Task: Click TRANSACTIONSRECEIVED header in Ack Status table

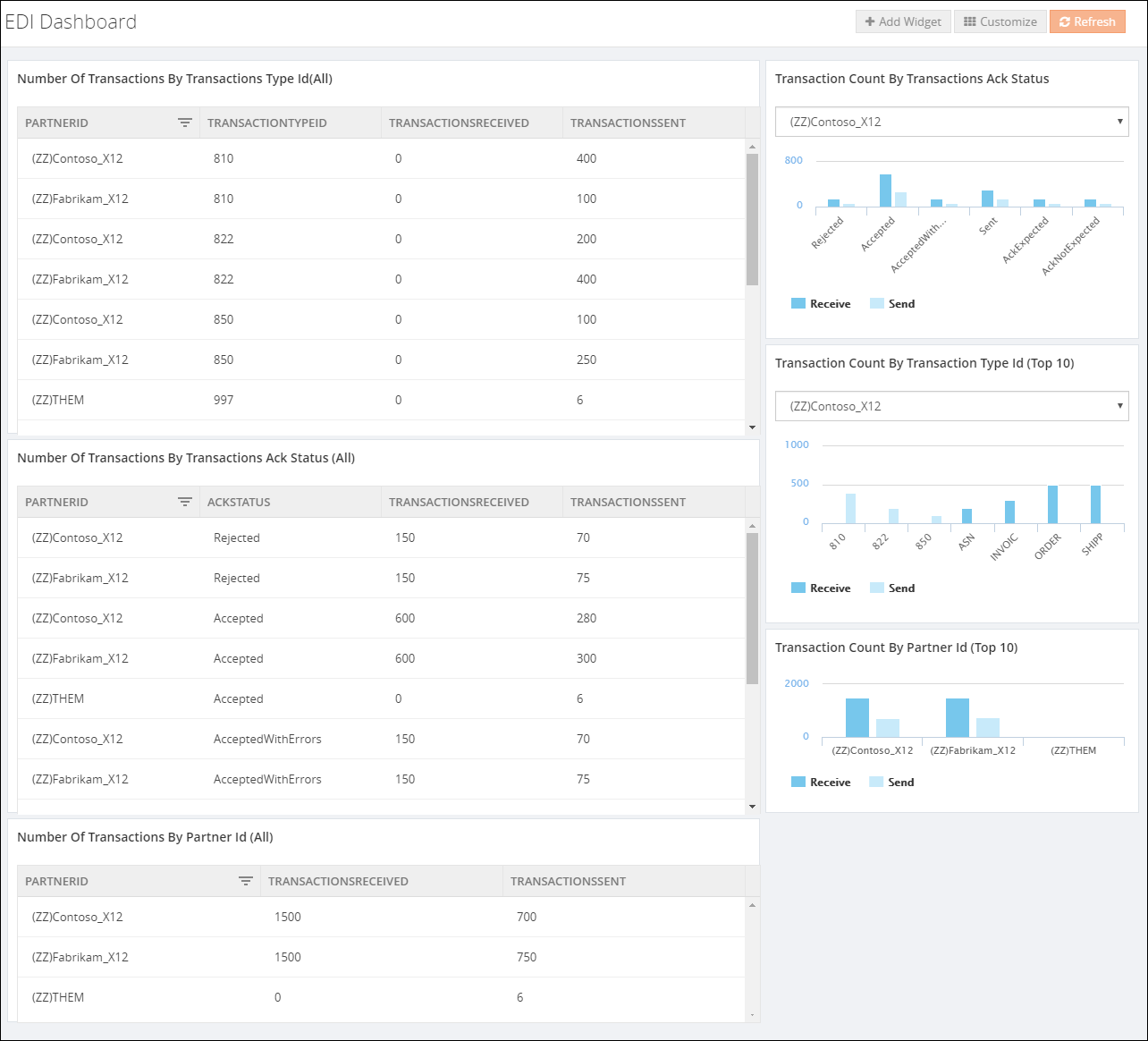Action: tap(459, 502)
